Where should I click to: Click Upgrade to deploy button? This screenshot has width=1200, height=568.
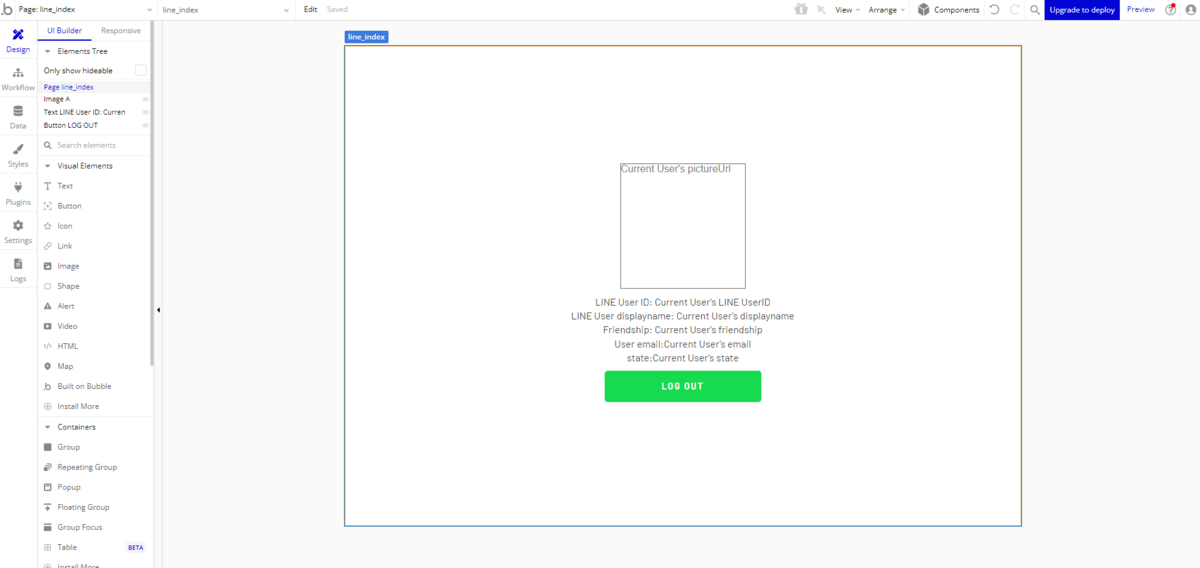(x=1082, y=9)
